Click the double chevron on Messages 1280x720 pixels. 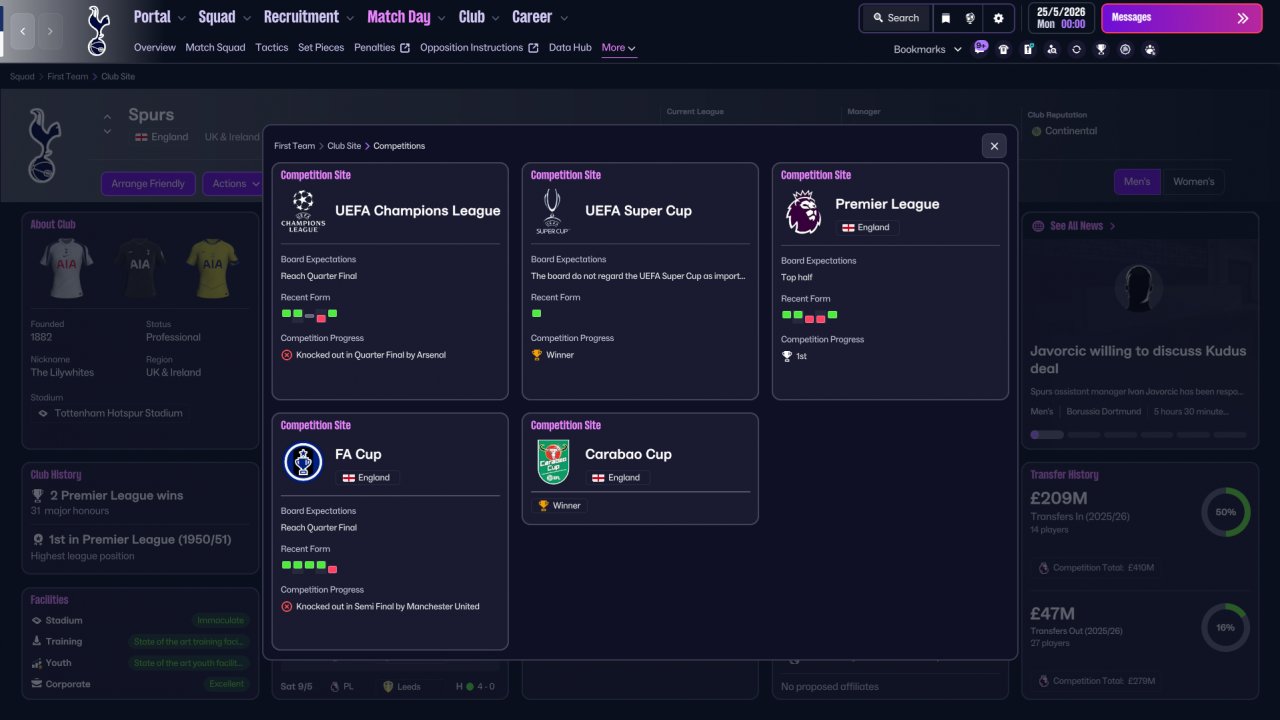pyautogui.click(x=1243, y=18)
